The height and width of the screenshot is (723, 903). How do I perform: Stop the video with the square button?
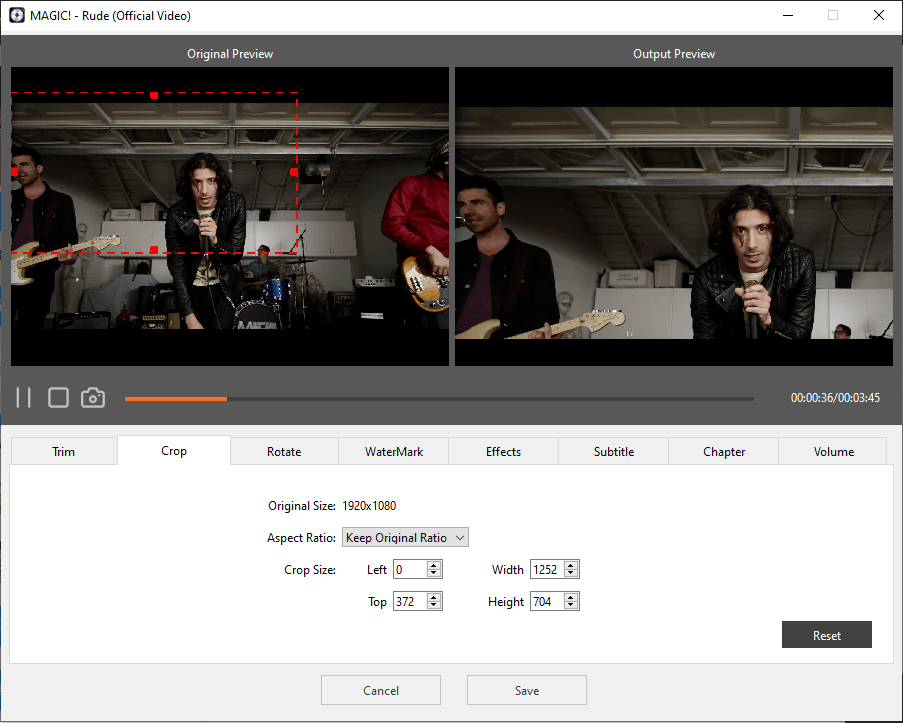[x=58, y=398]
